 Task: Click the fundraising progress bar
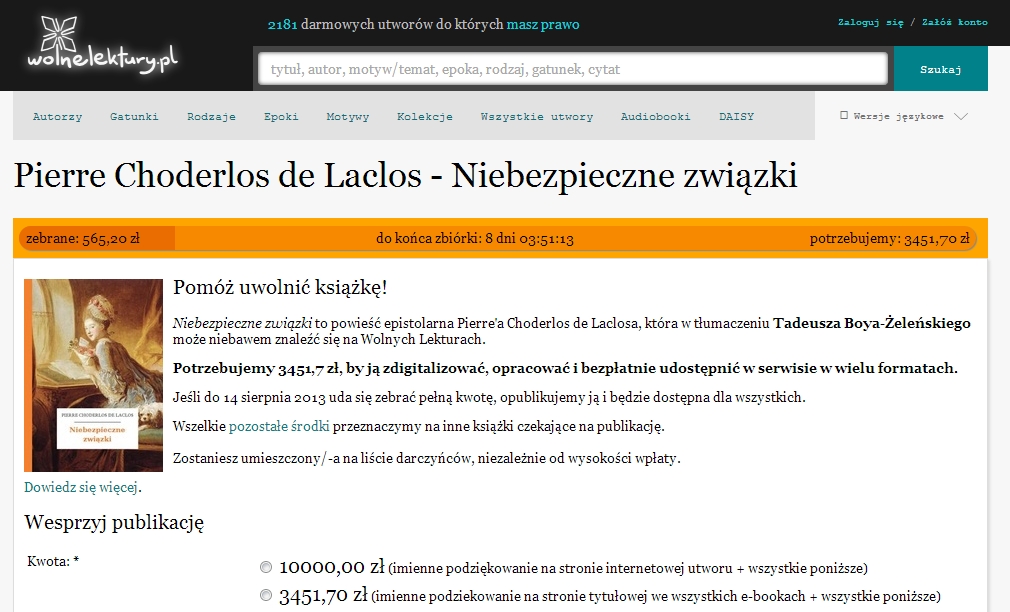499,238
